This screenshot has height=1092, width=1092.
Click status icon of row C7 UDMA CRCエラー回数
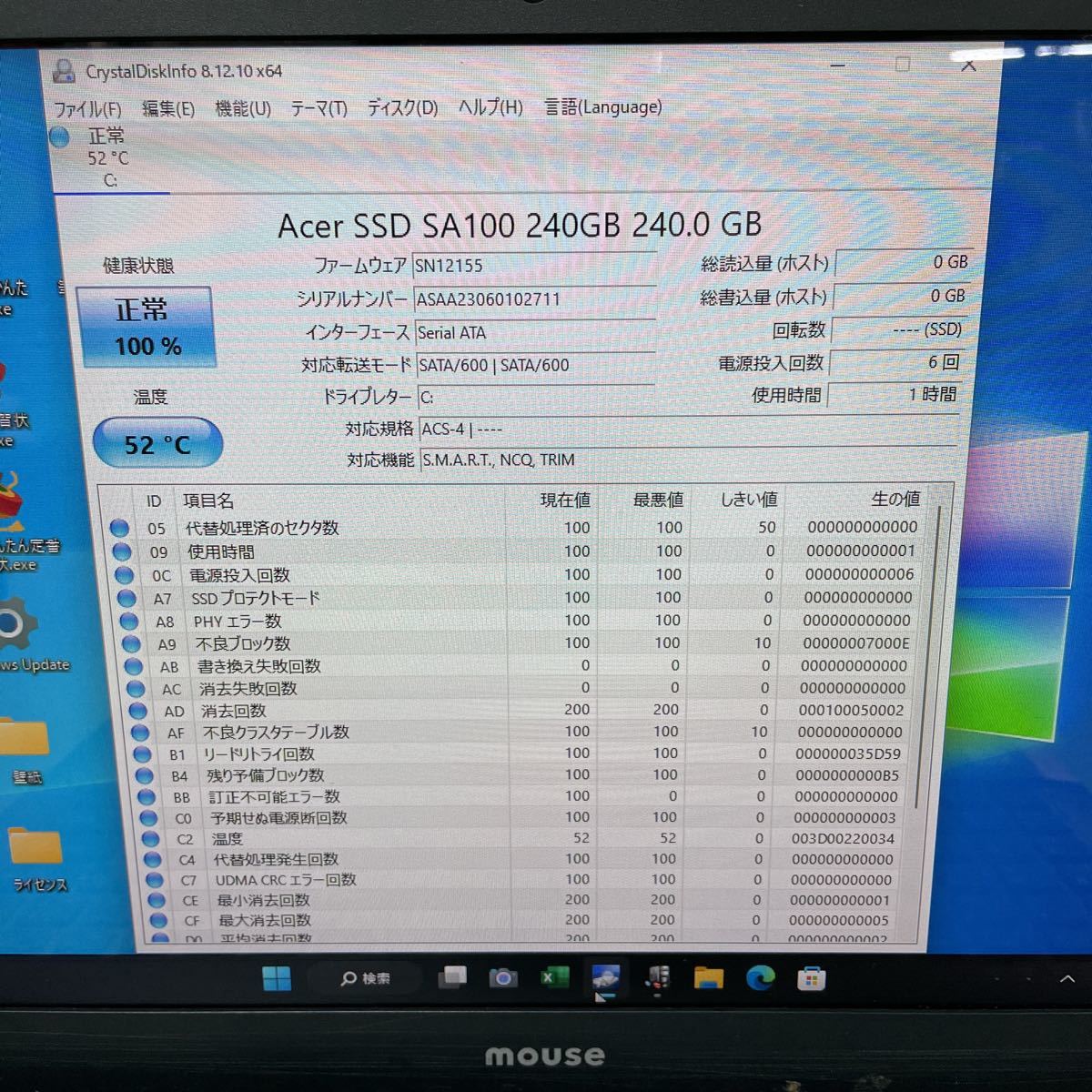click(154, 880)
